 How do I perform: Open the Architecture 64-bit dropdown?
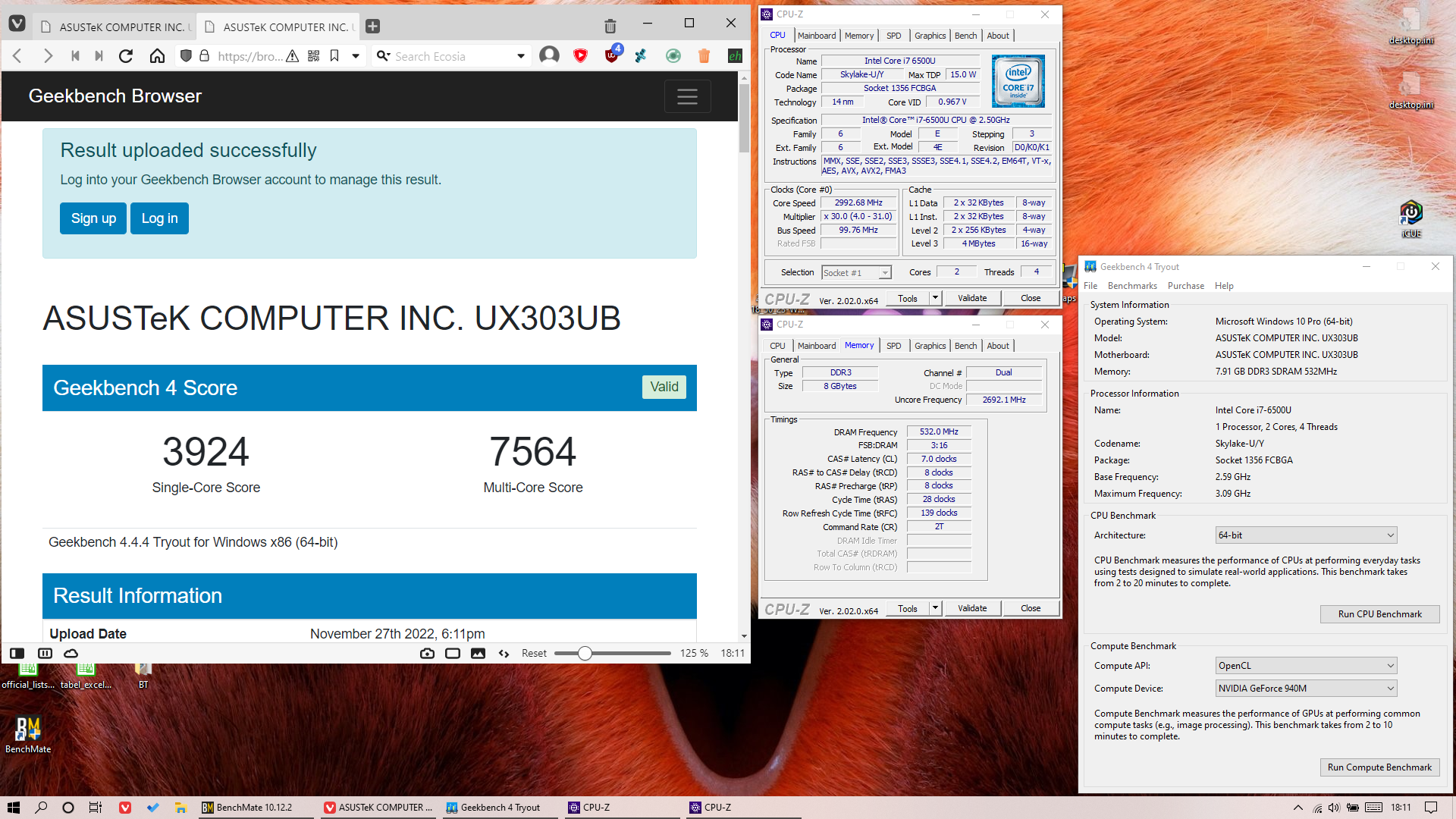[x=1306, y=535]
